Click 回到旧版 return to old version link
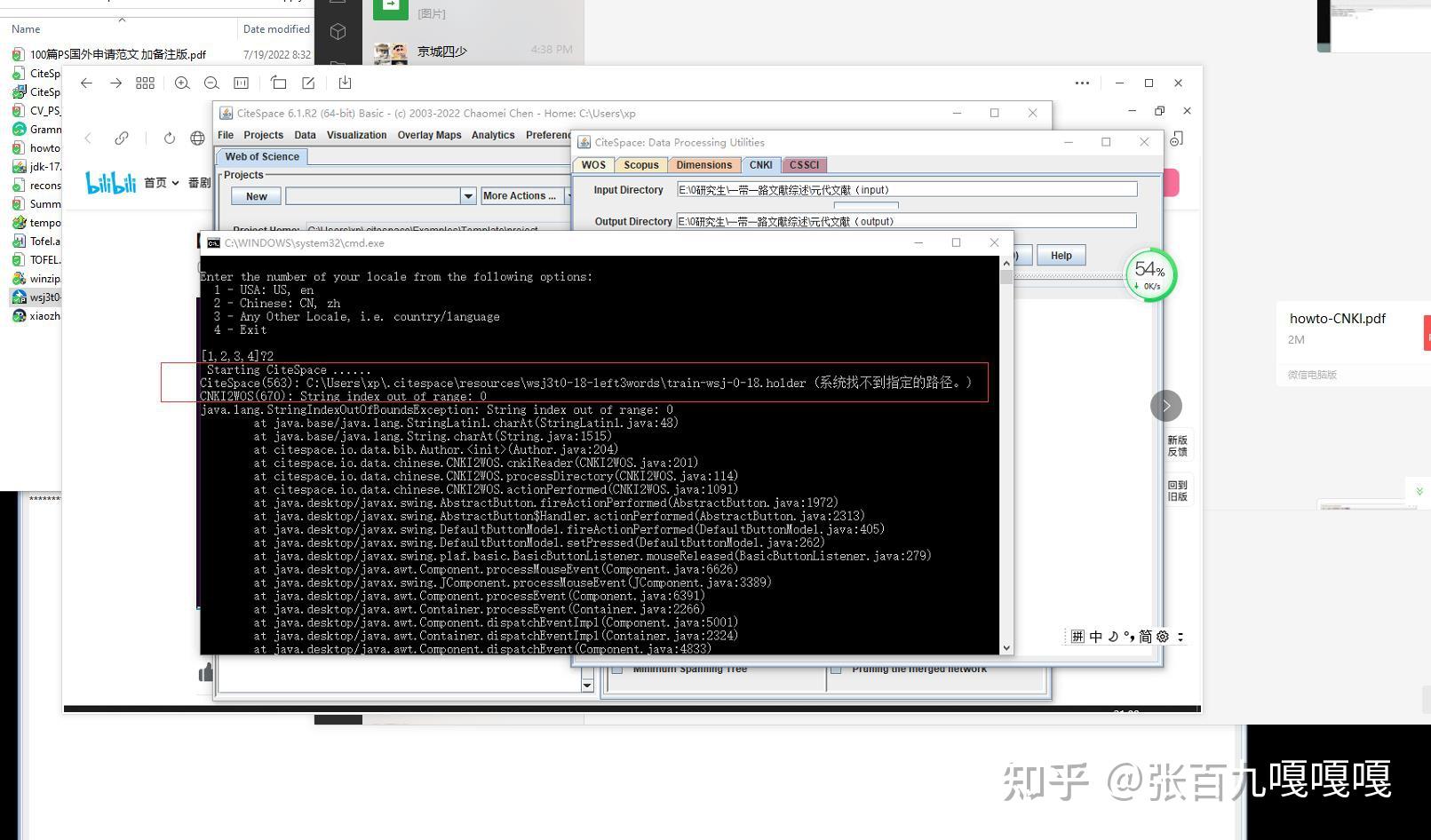Image resolution: width=1431 pixels, height=840 pixels. tap(1177, 491)
